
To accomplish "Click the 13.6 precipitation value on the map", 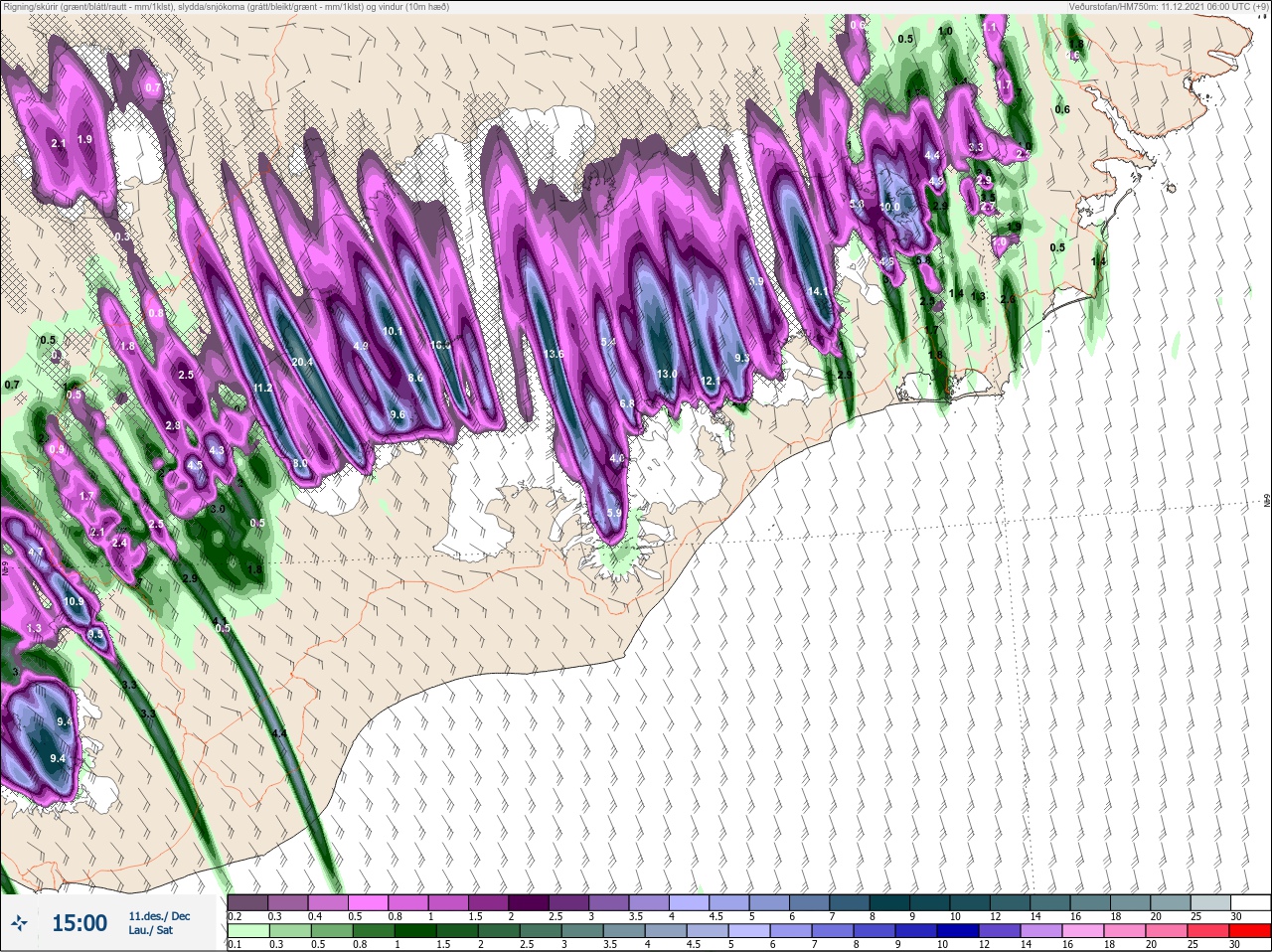I will tap(554, 354).
